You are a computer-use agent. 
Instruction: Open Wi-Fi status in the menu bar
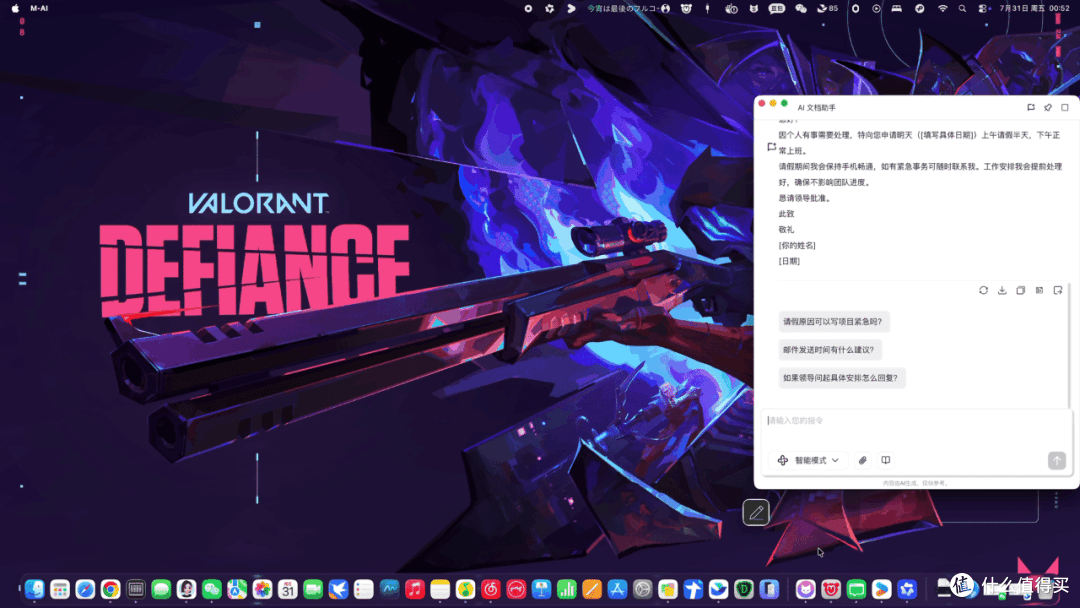click(x=942, y=8)
